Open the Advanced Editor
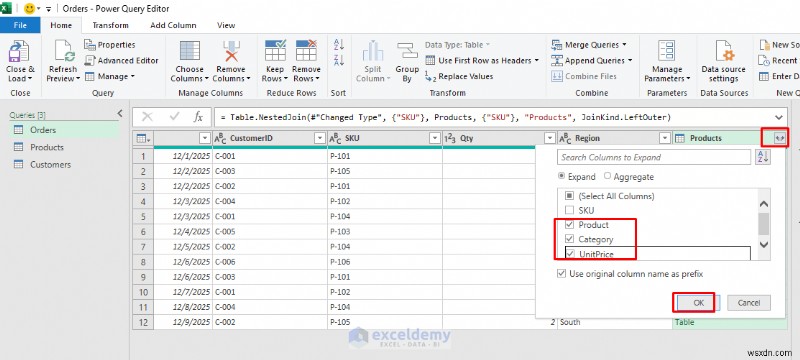Screen dimensions: 800x360 (x=121, y=60)
